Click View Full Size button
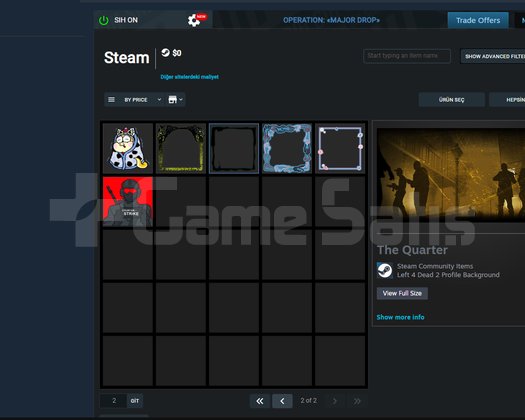This screenshot has width=525, height=420. coord(402,293)
